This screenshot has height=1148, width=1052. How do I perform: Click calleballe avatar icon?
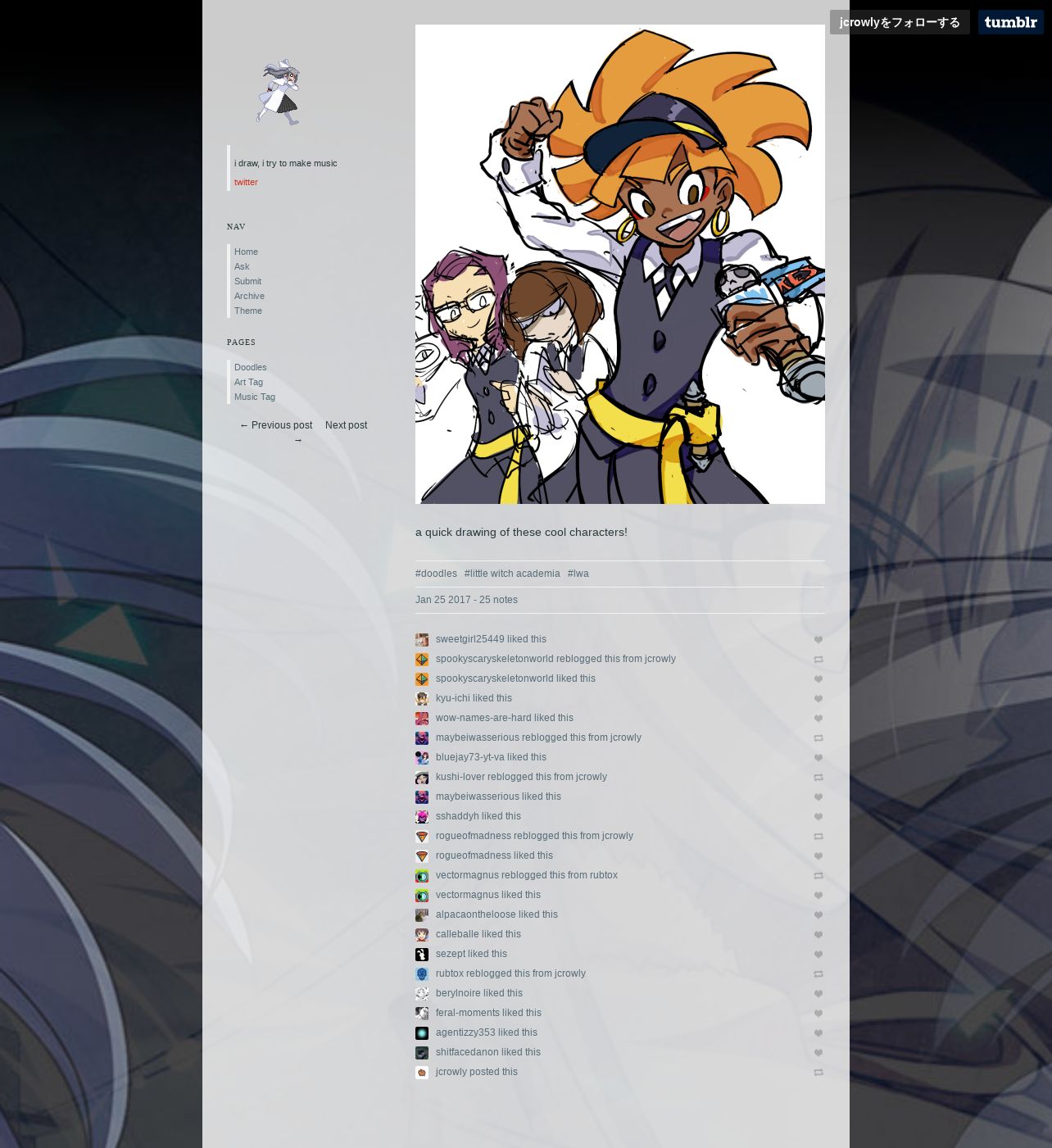422,935
